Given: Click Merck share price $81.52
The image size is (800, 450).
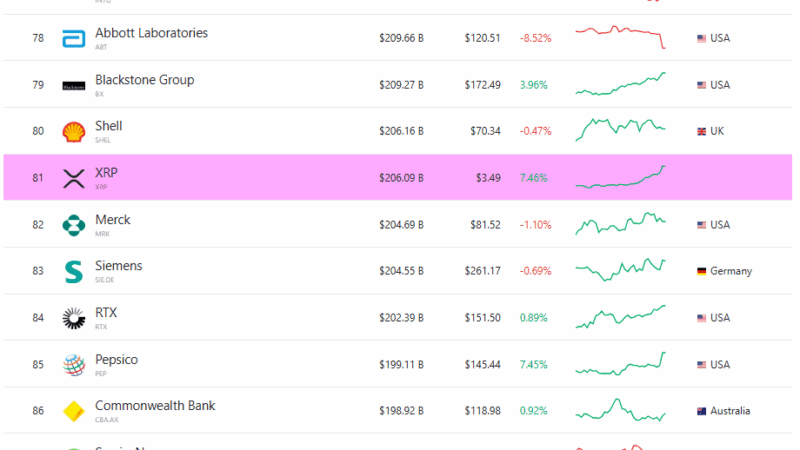Looking at the screenshot, I should [x=485, y=225].
